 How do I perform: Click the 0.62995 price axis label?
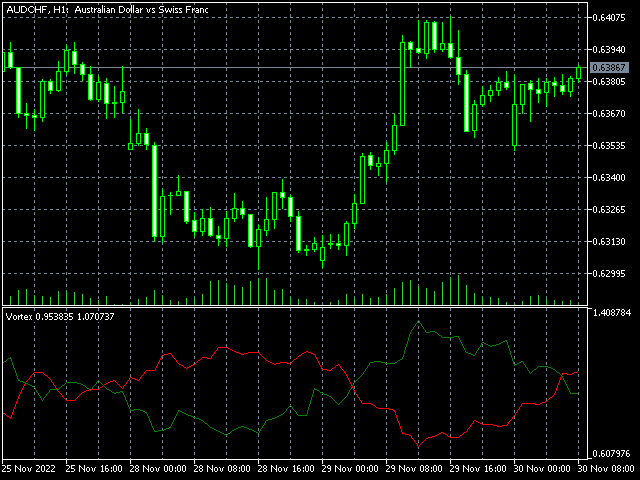tap(609, 274)
